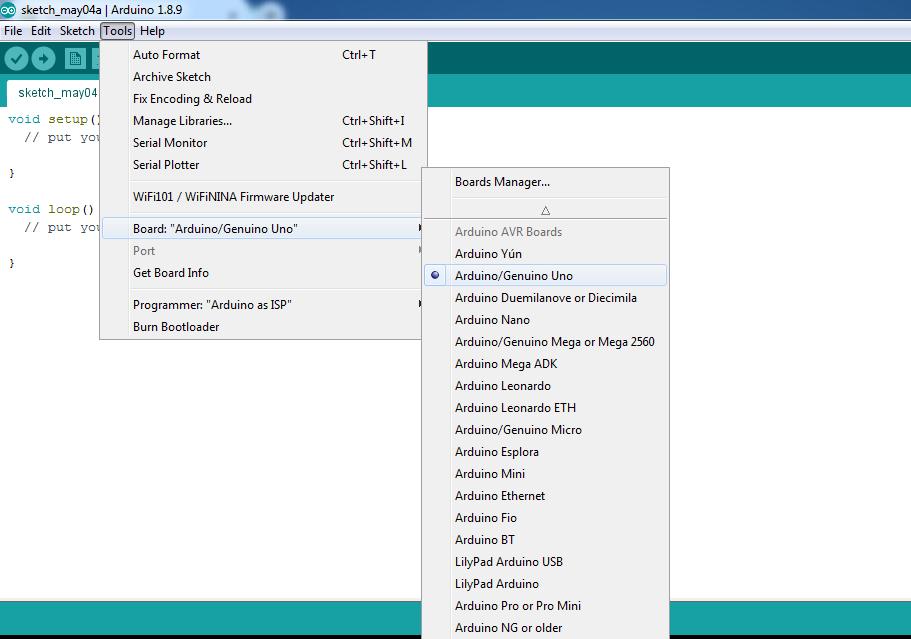Choose Auto Format
The width and height of the screenshot is (911, 639).
261,55
